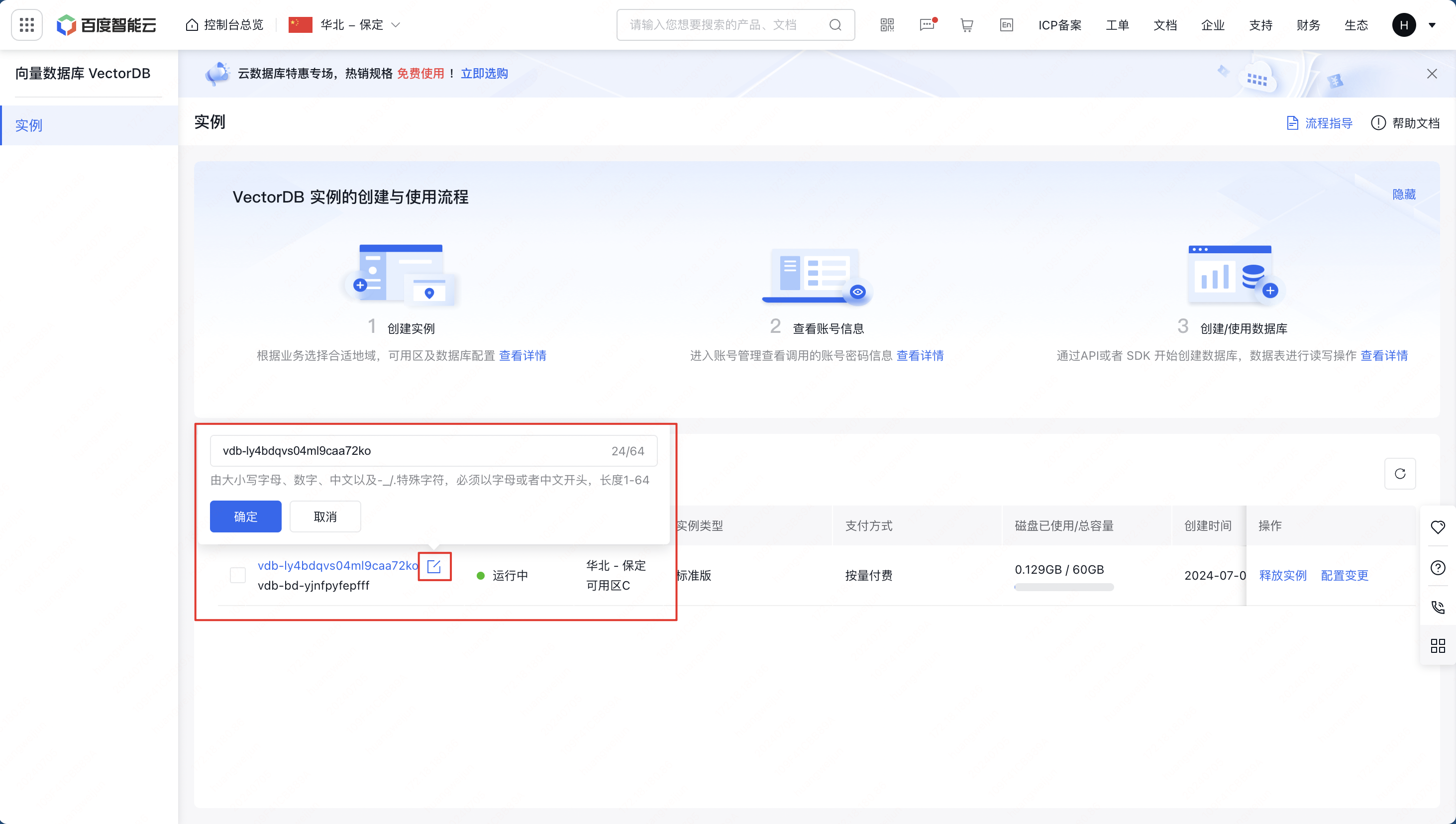The image size is (1456, 824).
Task: Open the floating grid apps icon
Action: point(1437,646)
